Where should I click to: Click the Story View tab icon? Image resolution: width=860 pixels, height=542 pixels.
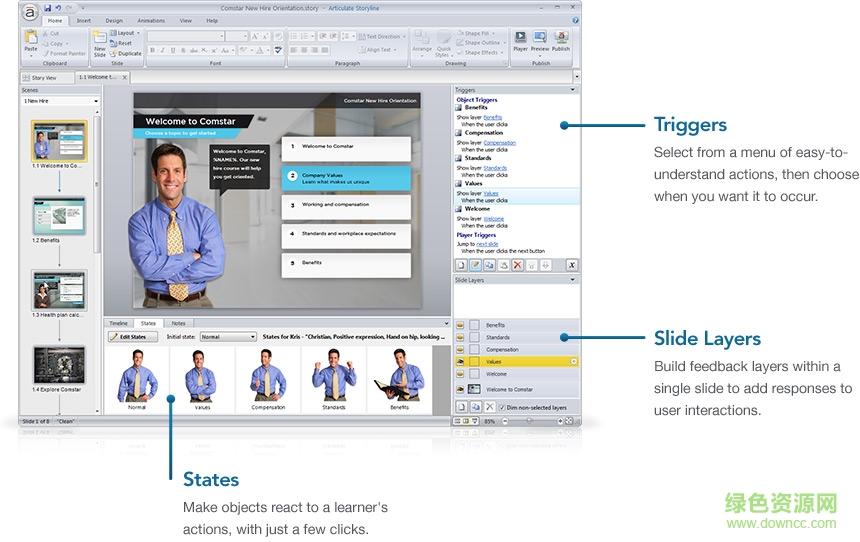tap(39, 77)
